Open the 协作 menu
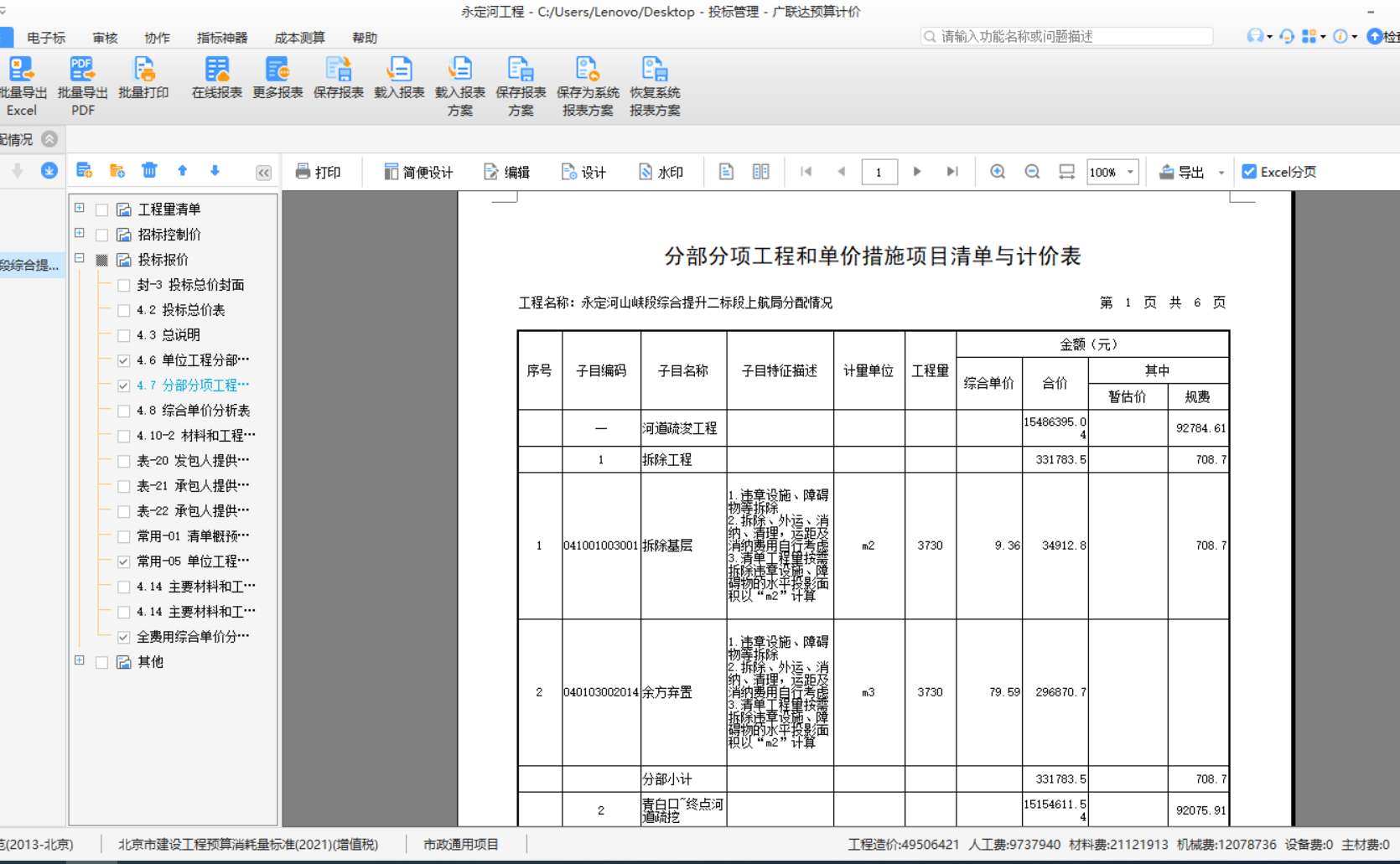The width and height of the screenshot is (1400, 864). coord(157,38)
